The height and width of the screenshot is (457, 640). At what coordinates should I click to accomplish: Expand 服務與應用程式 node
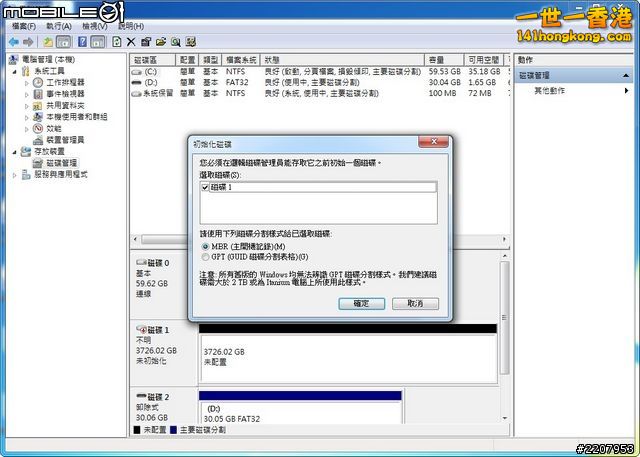tap(15, 174)
